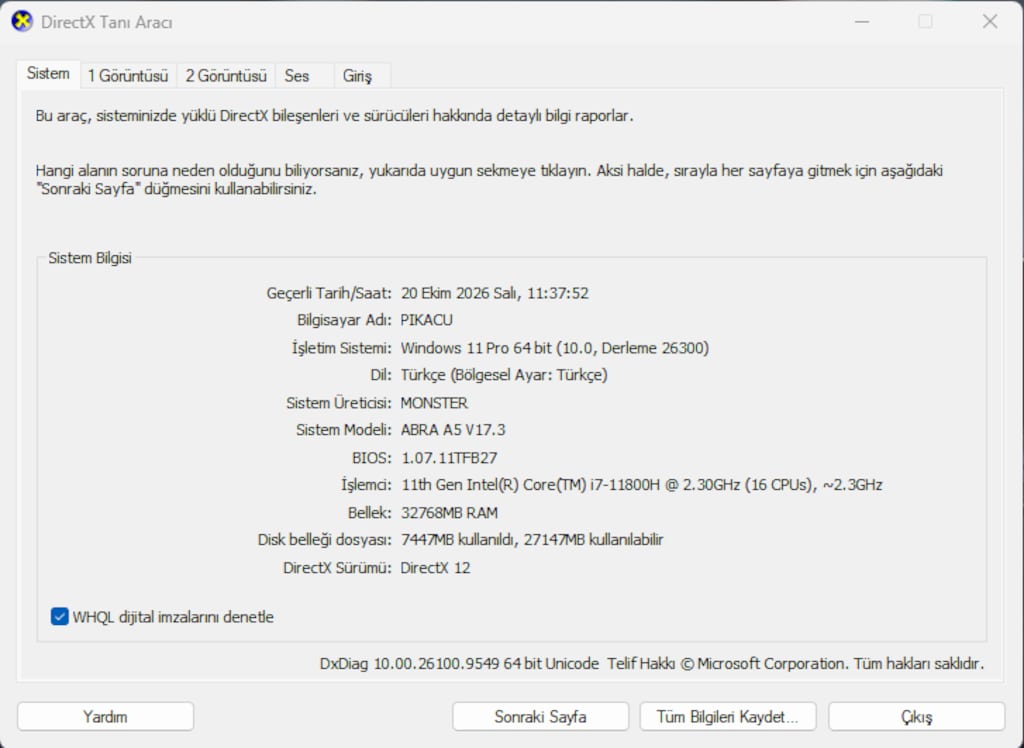The height and width of the screenshot is (748, 1024).
Task: Go to Sonraki Sayfa
Action: (540, 717)
